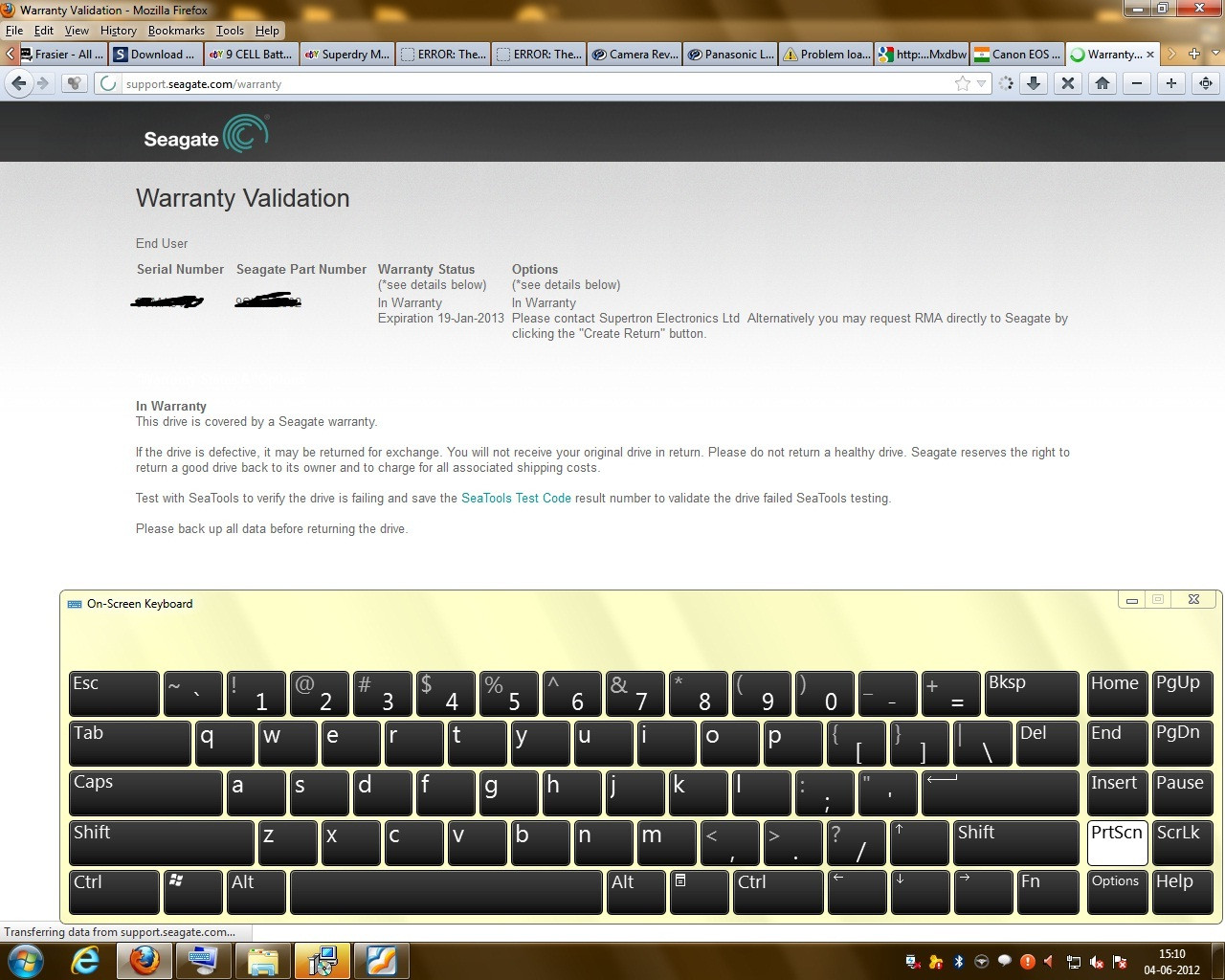Switch to the 9 CELL Batt tab
Screen dimensions: 1225x980
[x=251, y=55]
